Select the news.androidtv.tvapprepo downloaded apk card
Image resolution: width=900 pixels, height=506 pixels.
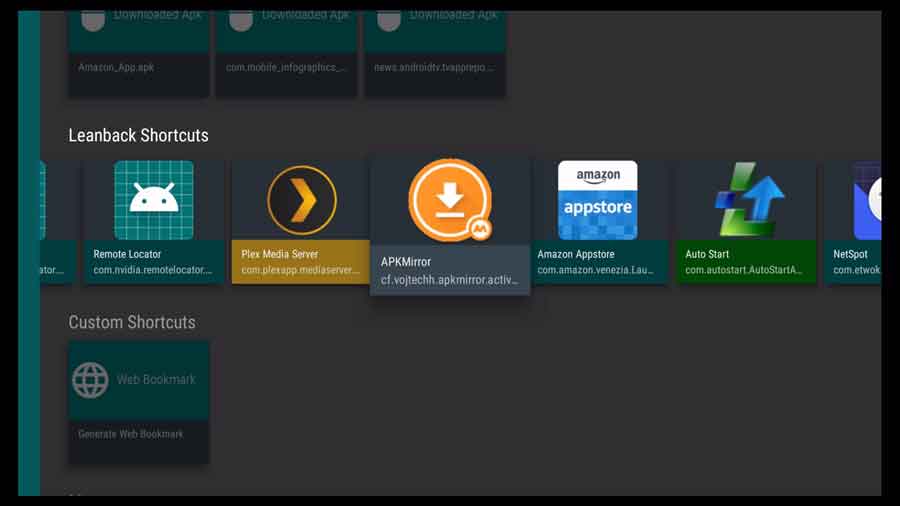click(x=435, y=54)
